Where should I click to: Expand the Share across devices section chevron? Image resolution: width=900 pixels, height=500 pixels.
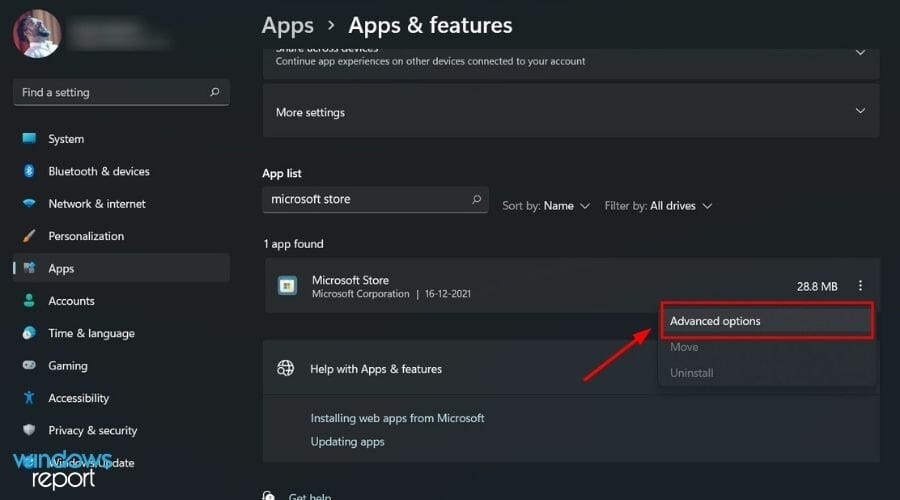click(x=860, y=53)
